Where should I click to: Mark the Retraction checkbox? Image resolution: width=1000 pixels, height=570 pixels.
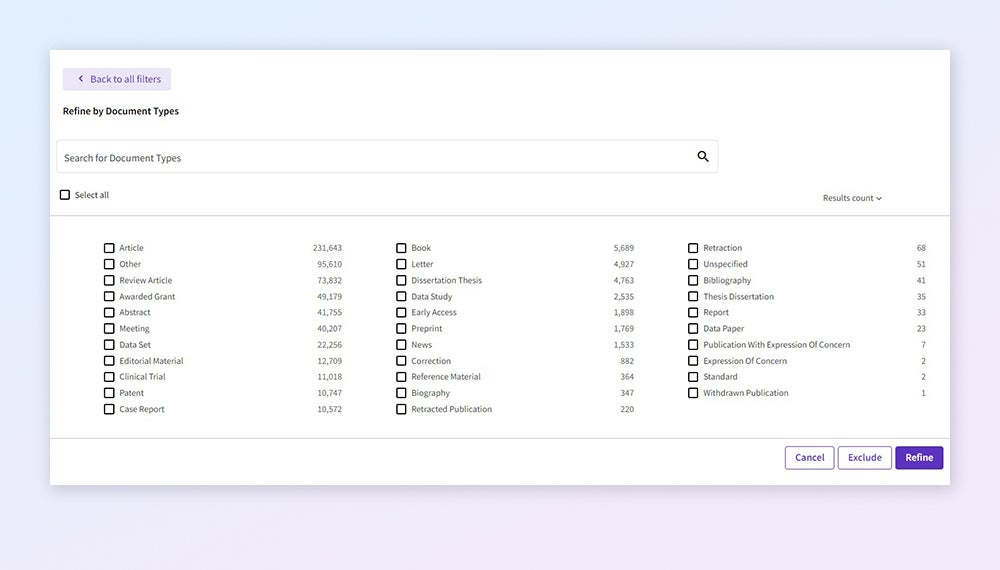[693, 248]
